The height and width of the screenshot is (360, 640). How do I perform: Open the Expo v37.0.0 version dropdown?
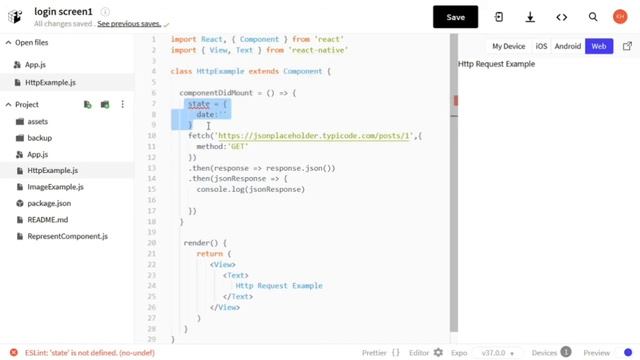[x=498, y=353]
